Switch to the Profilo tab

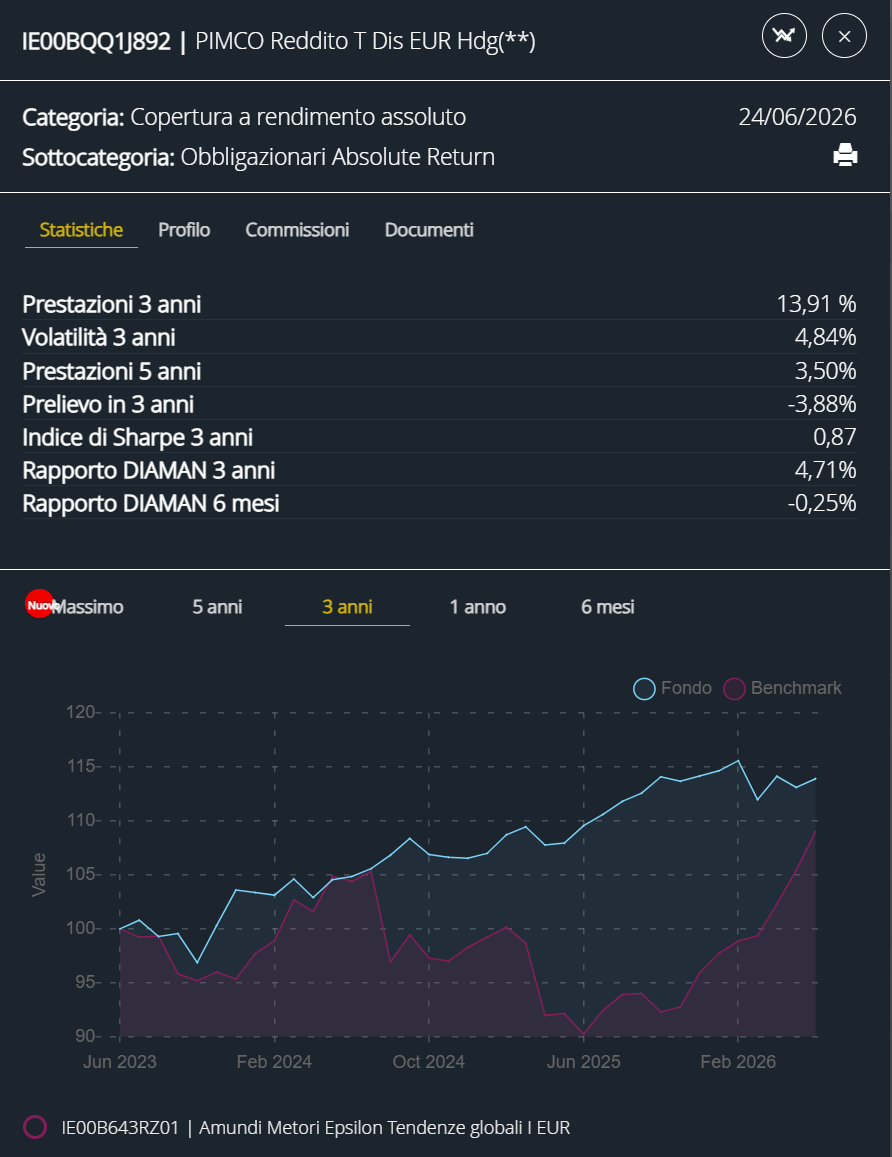tap(184, 229)
